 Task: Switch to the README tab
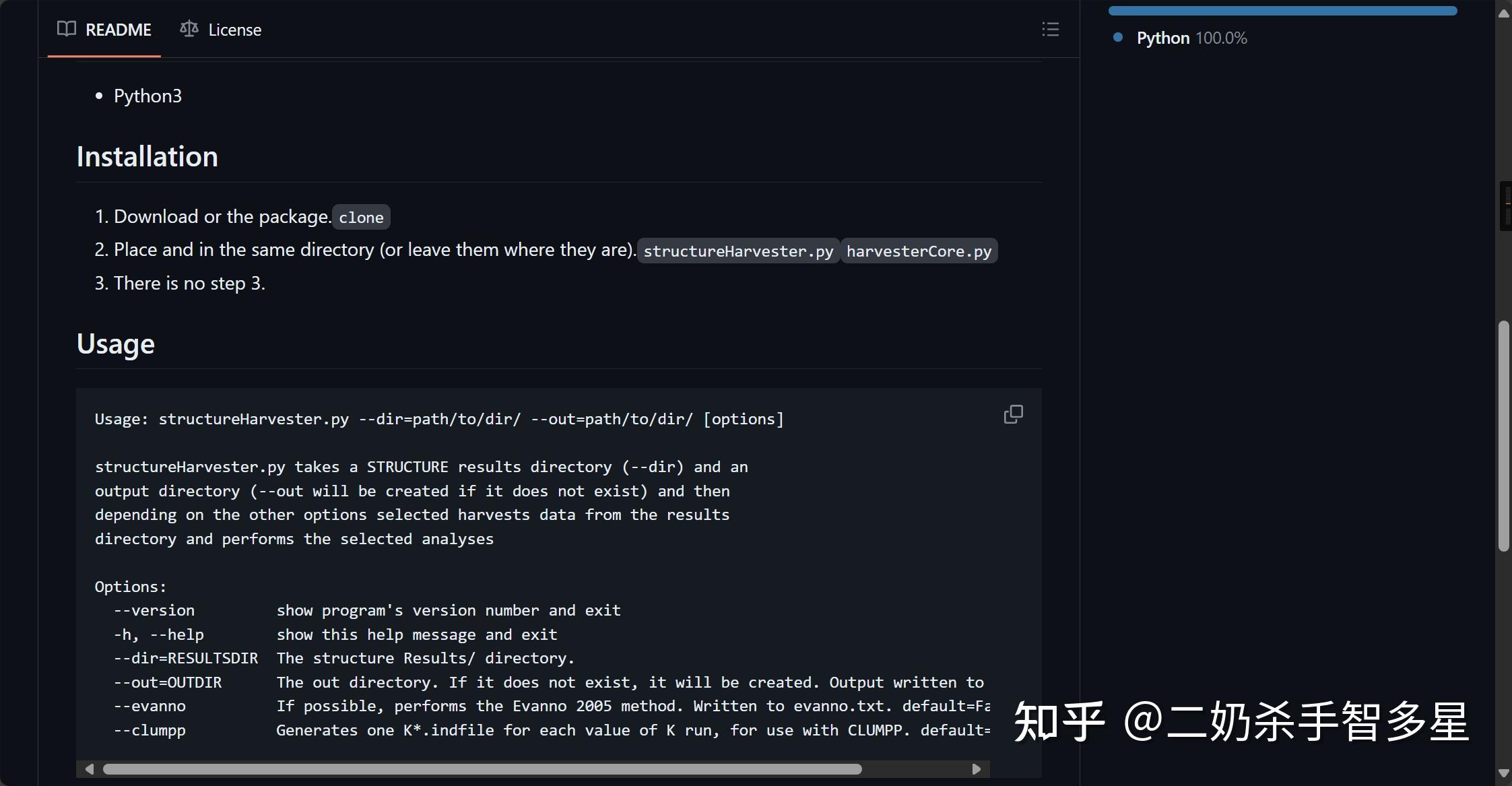117,29
